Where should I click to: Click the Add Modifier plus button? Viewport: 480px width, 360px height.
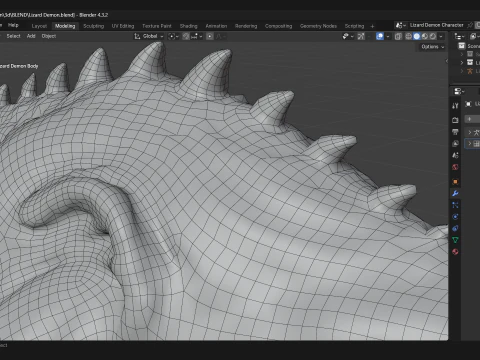469,119
